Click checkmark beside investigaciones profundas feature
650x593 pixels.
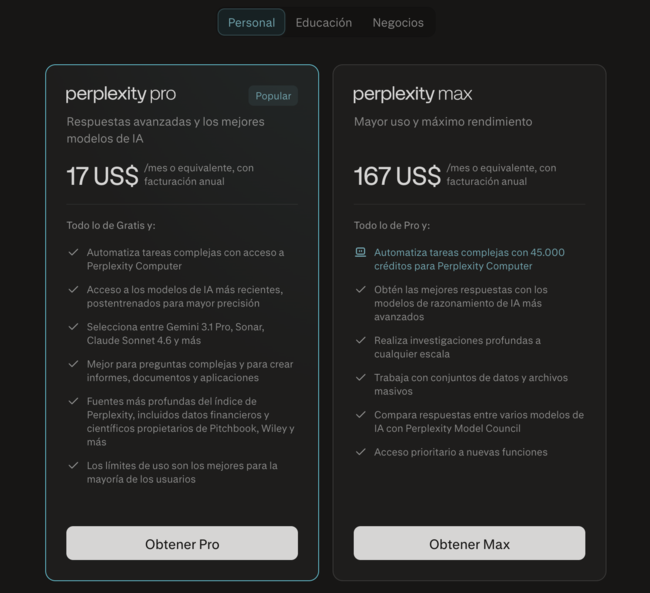pos(360,341)
